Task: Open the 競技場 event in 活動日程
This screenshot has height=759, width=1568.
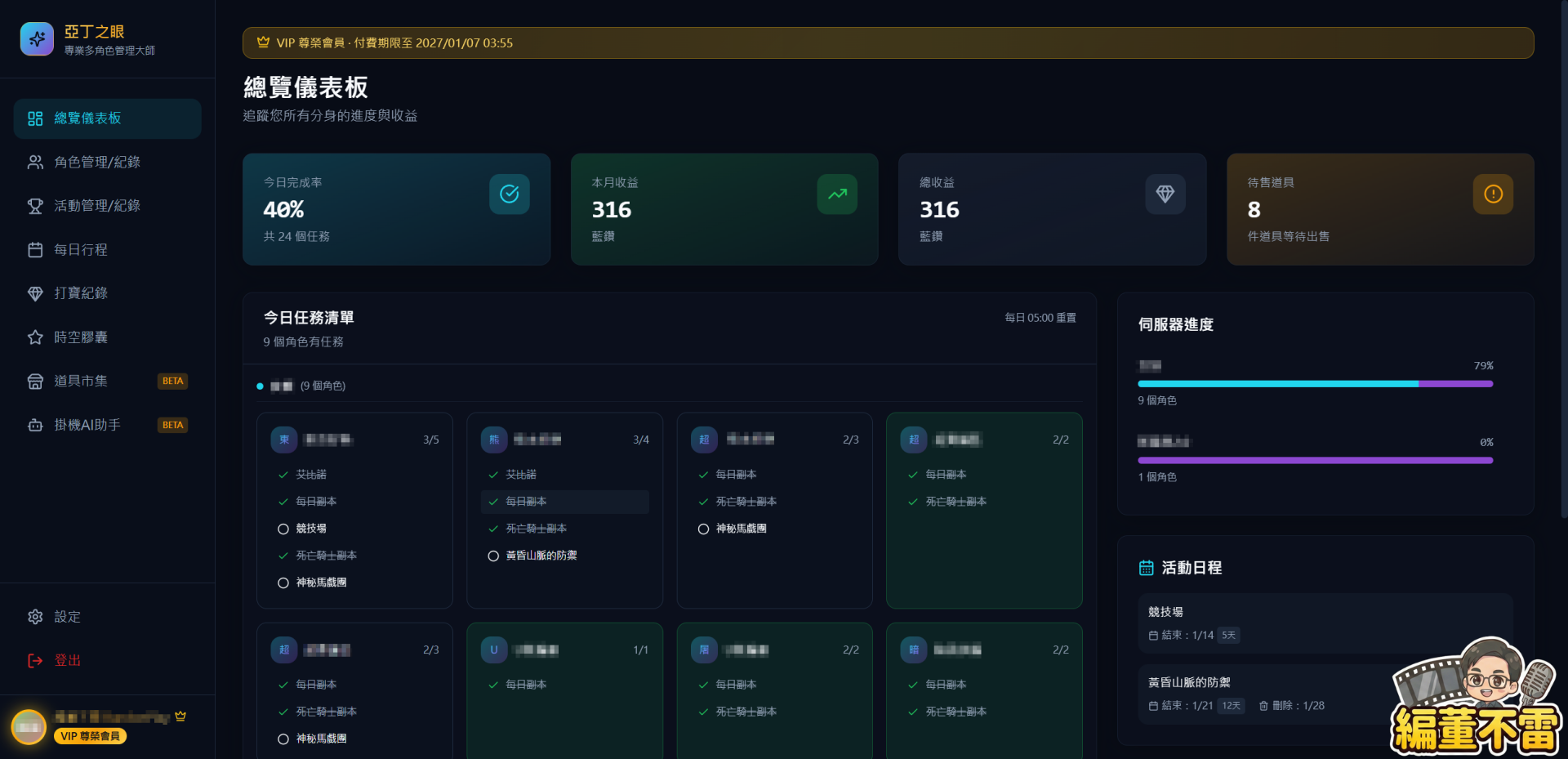Action: (x=1325, y=623)
